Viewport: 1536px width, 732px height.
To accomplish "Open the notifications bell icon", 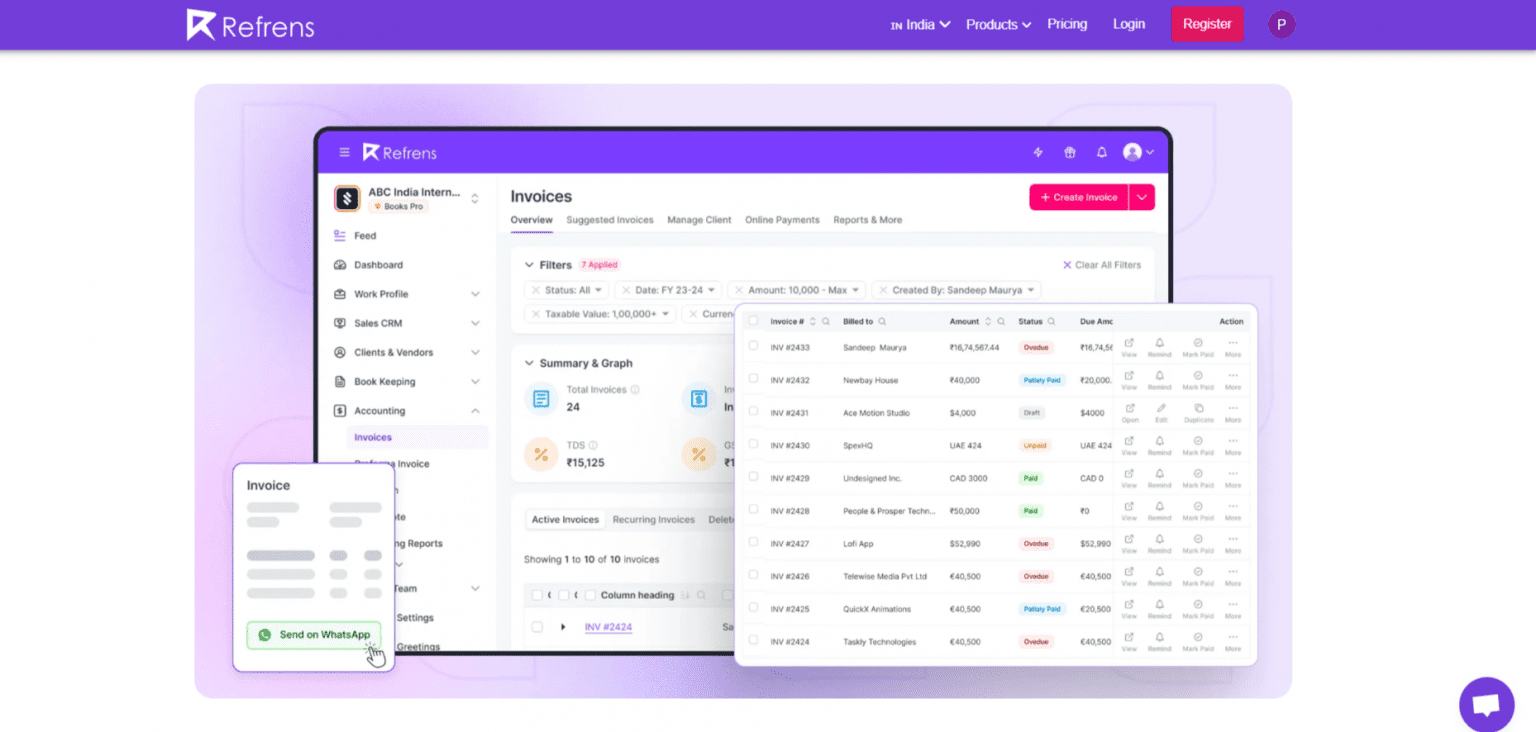I will coord(1101,152).
